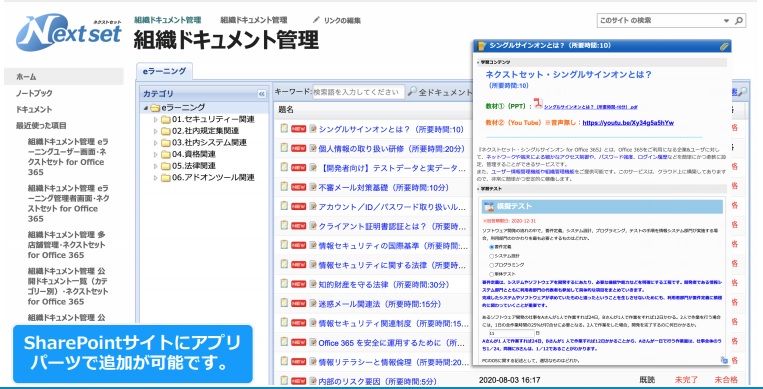763x389 pixels.
Task: Click the paperclip attachment icon in popup header
Action: [724, 46]
